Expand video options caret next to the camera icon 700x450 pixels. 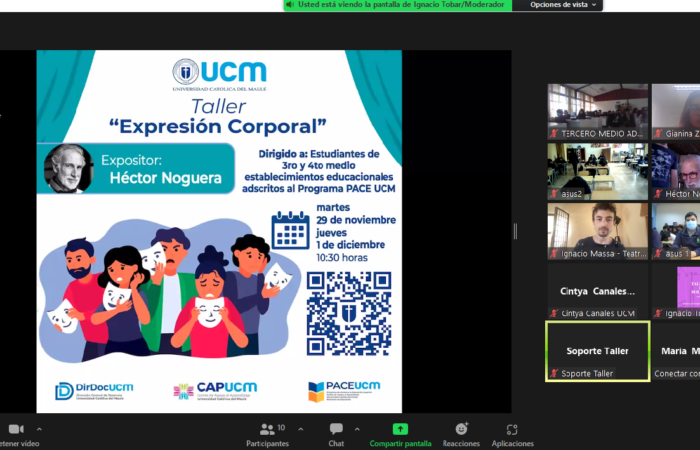[39, 429]
